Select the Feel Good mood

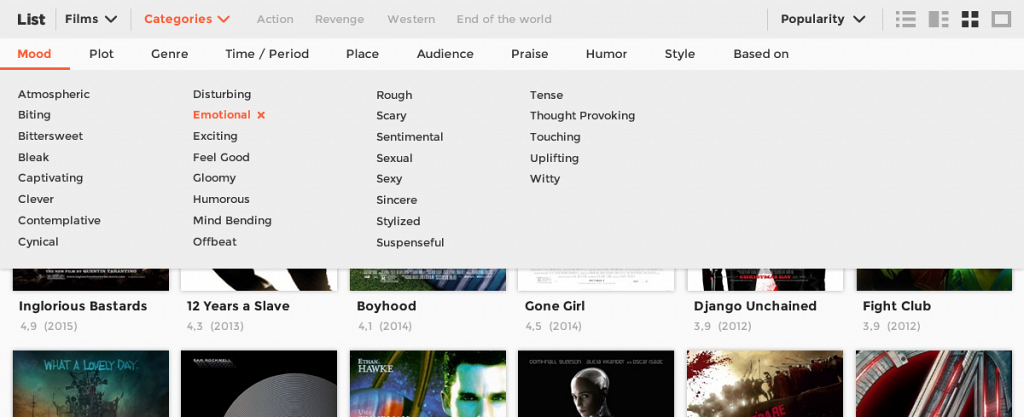(x=221, y=157)
